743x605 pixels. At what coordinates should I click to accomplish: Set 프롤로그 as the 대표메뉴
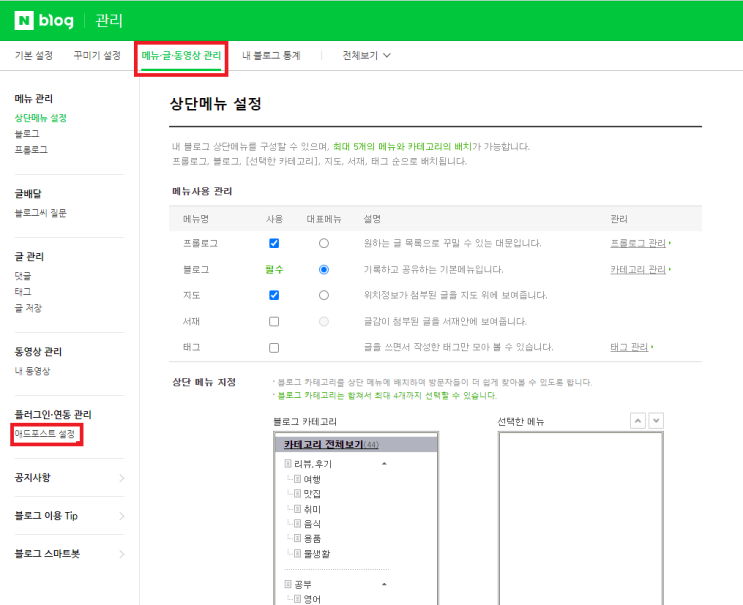coord(324,244)
